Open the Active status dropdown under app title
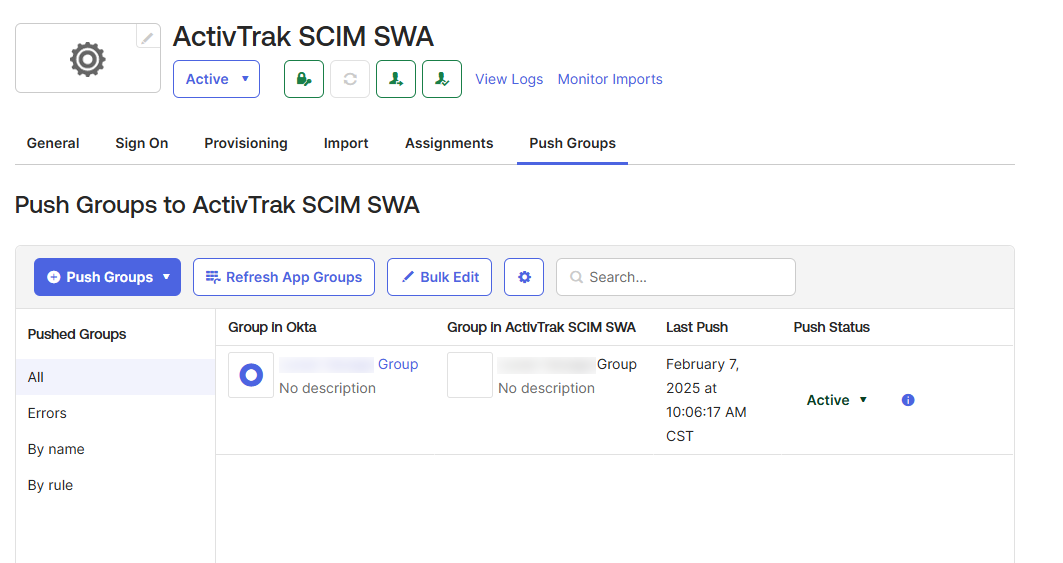This screenshot has width=1063, height=563. pos(216,79)
